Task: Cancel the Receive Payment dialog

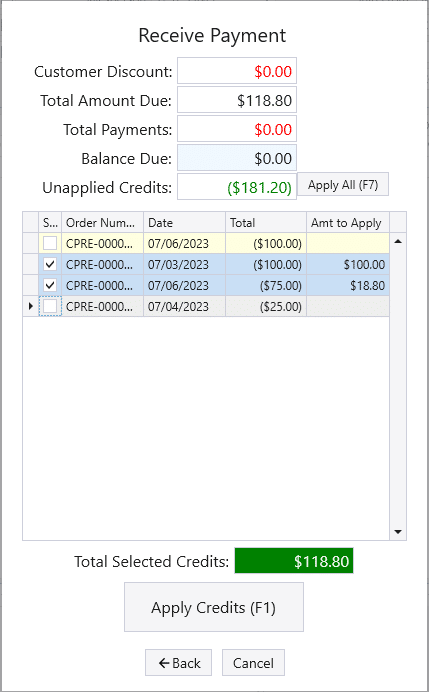Action: click(x=253, y=662)
